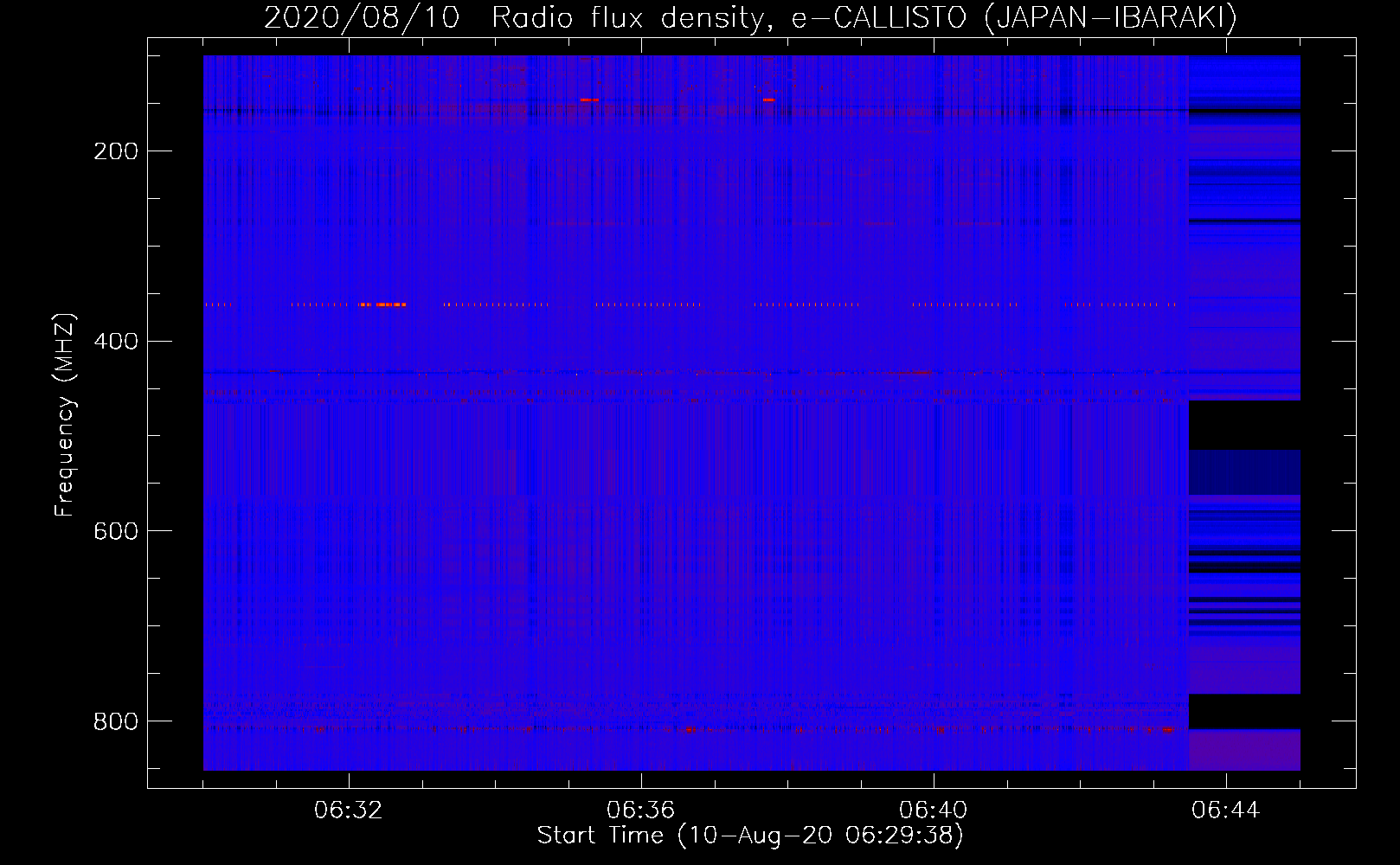This screenshot has width=1400, height=865.
Task: Click the 'Start Time (10-Aug-20 06:29:38)' label
Action: [750, 836]
